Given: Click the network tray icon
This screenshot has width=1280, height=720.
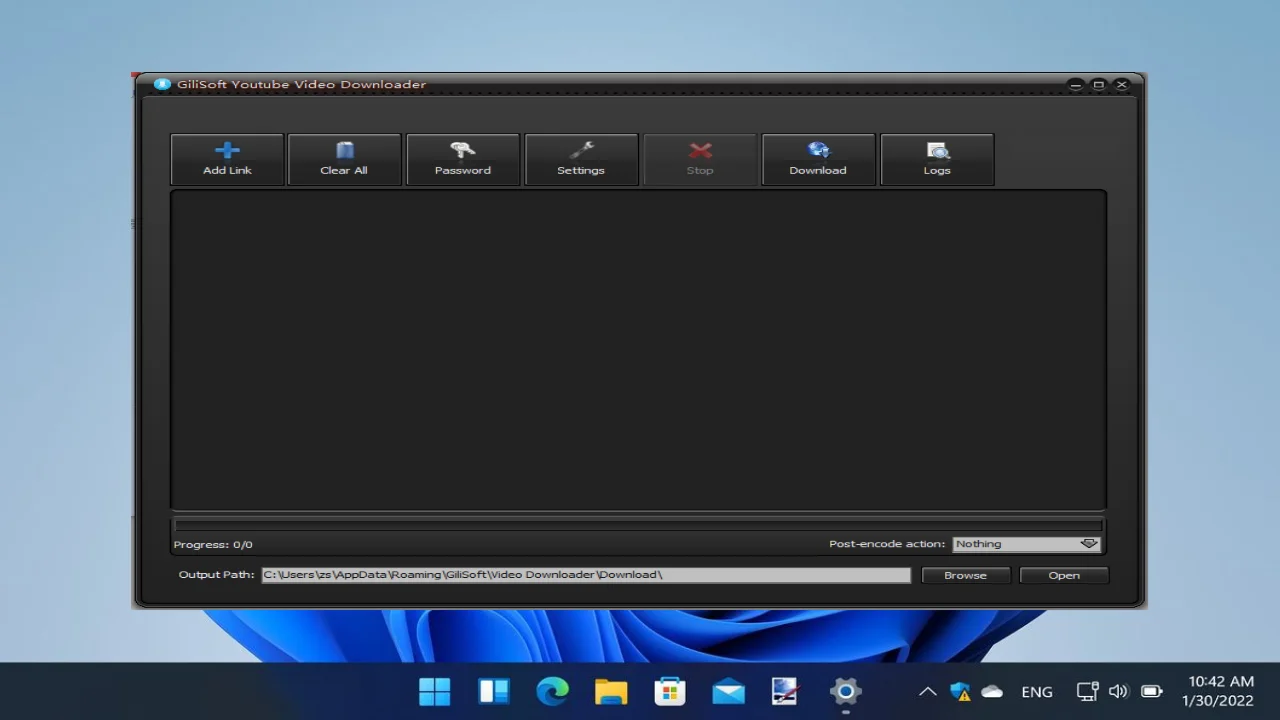Looking at the screenshot, I should click(1087, 691).
